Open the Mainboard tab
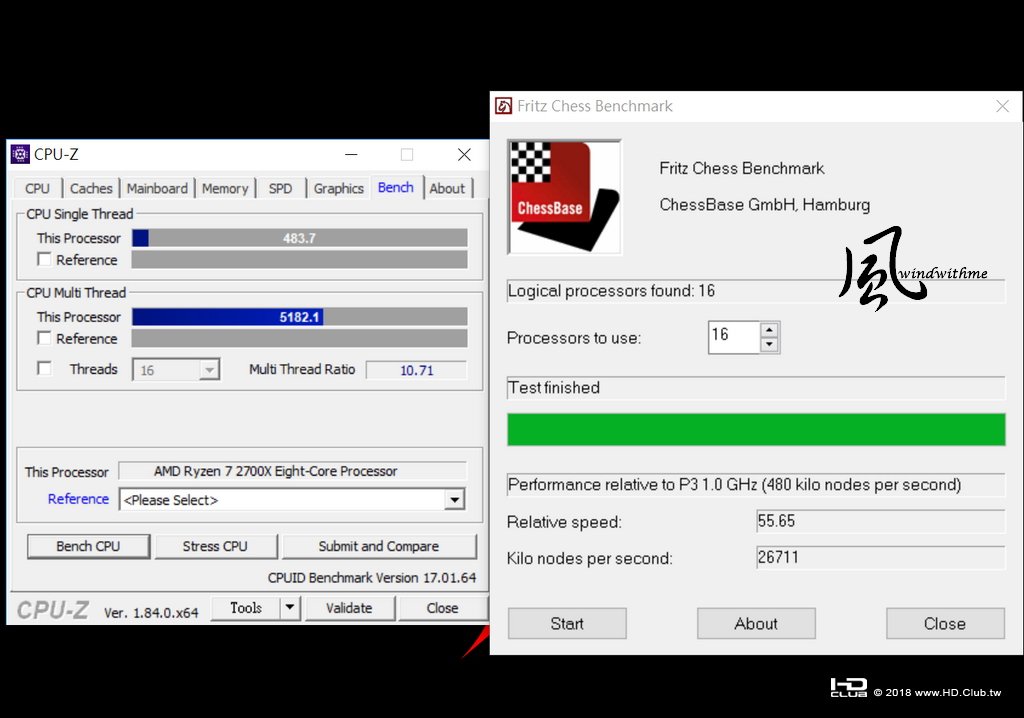Image resolution: width=1024 pixels, height=718 pixels. (x=157, y=188)
